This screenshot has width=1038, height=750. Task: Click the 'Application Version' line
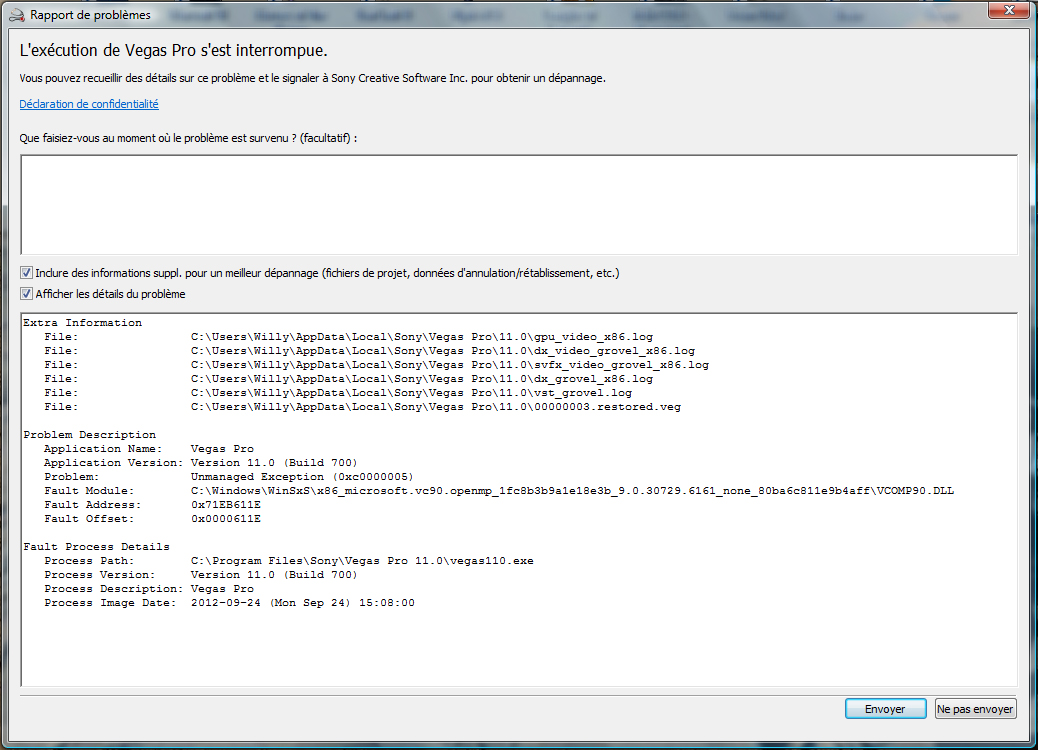click(201, 463)
